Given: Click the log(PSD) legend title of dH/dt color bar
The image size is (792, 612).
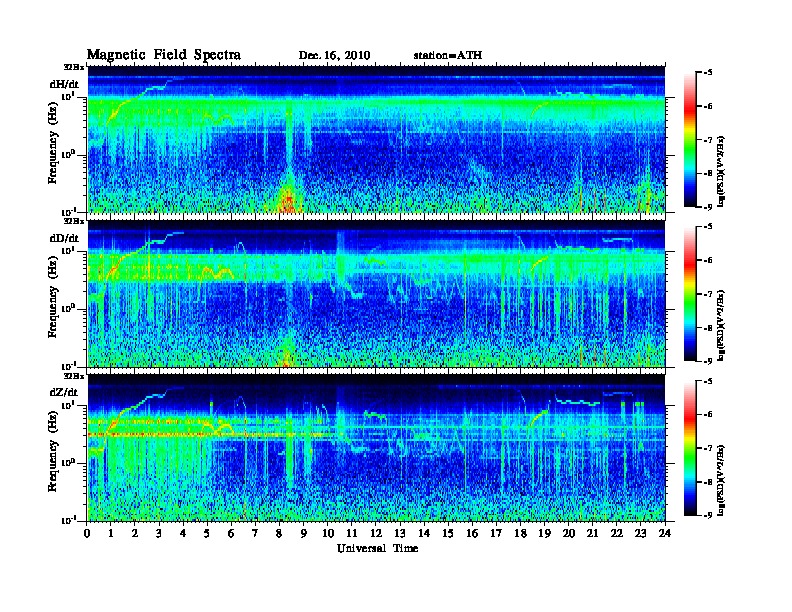Looking at the screenshot, I should tap(722, 171).
